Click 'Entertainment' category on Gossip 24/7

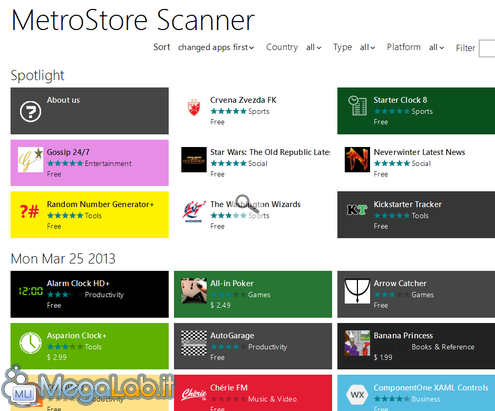click(108, 164)
